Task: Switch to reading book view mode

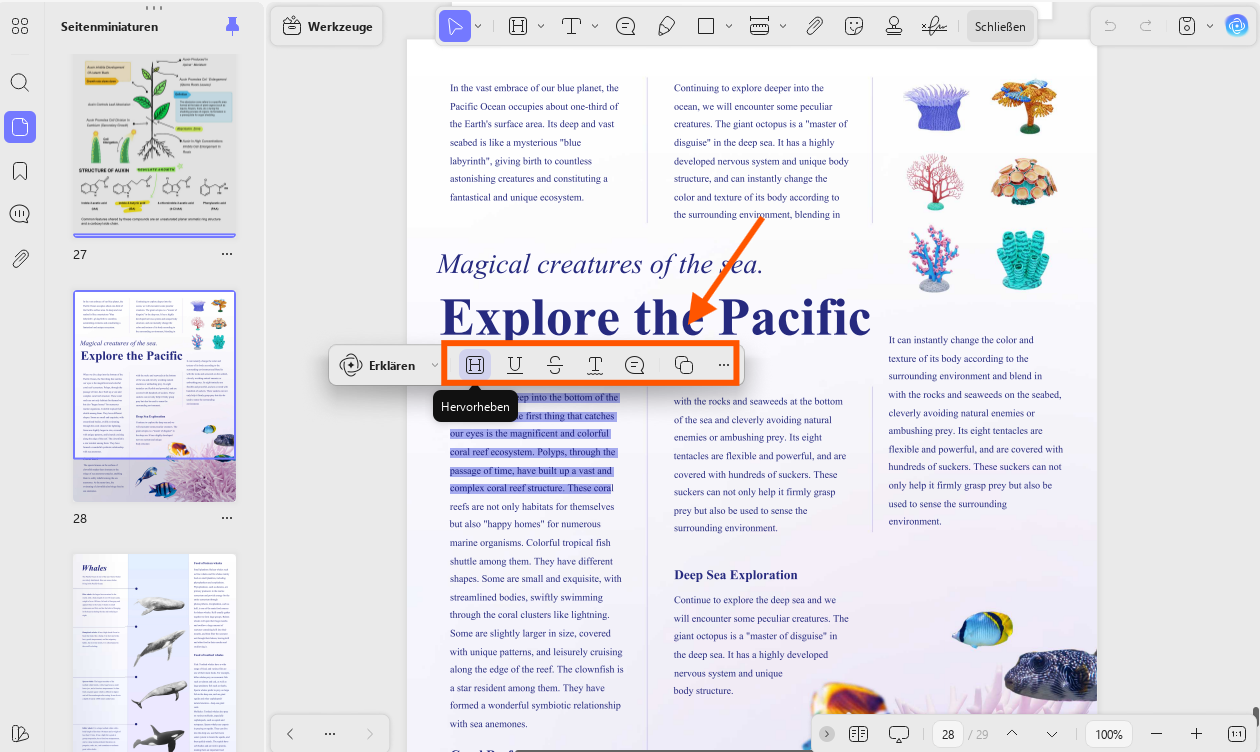Action: click(857, 734)
